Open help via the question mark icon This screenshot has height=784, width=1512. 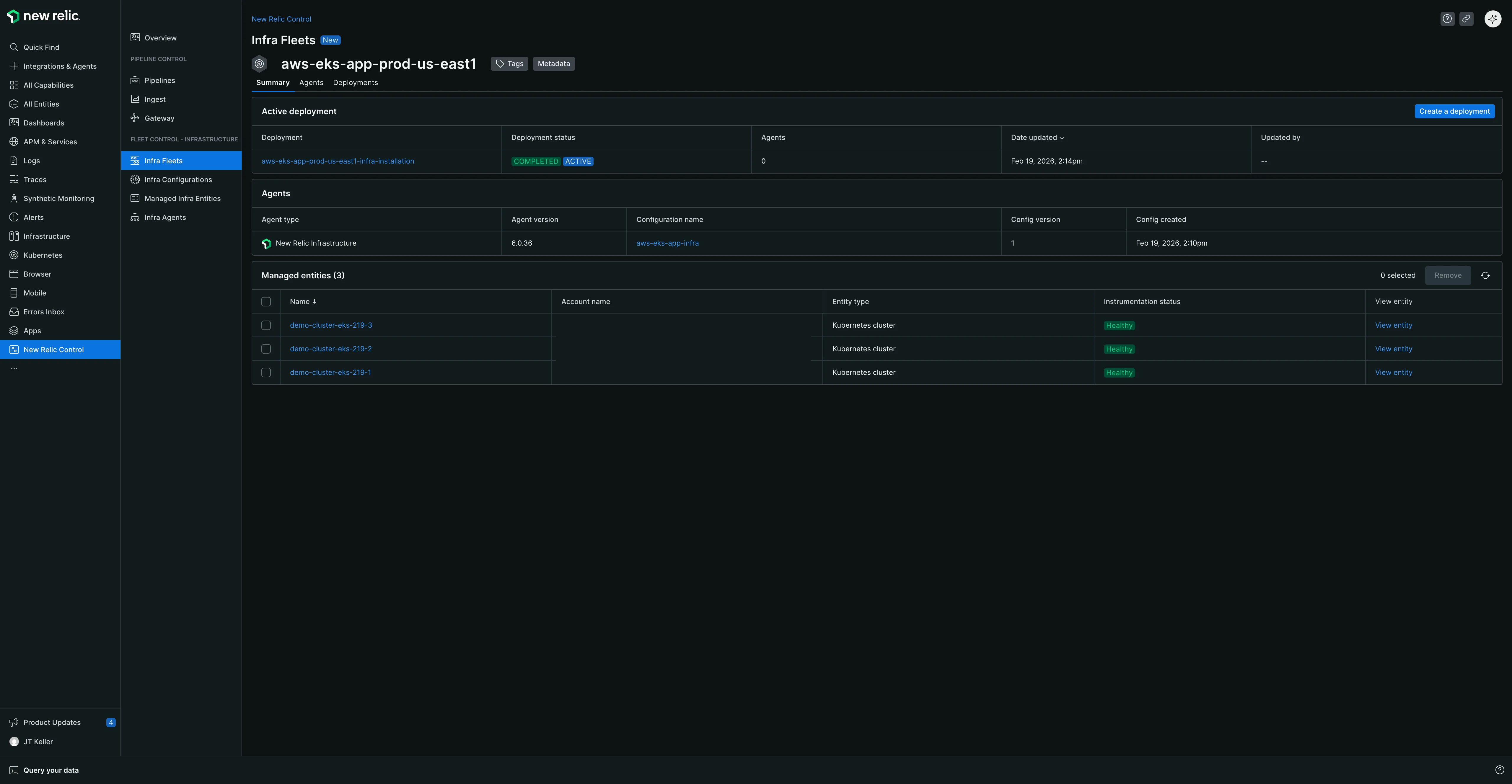(x=1447, y=18)
